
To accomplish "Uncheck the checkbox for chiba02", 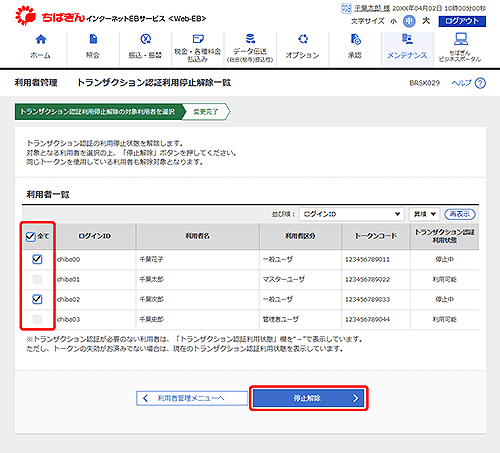I will [x=37, y=299].
